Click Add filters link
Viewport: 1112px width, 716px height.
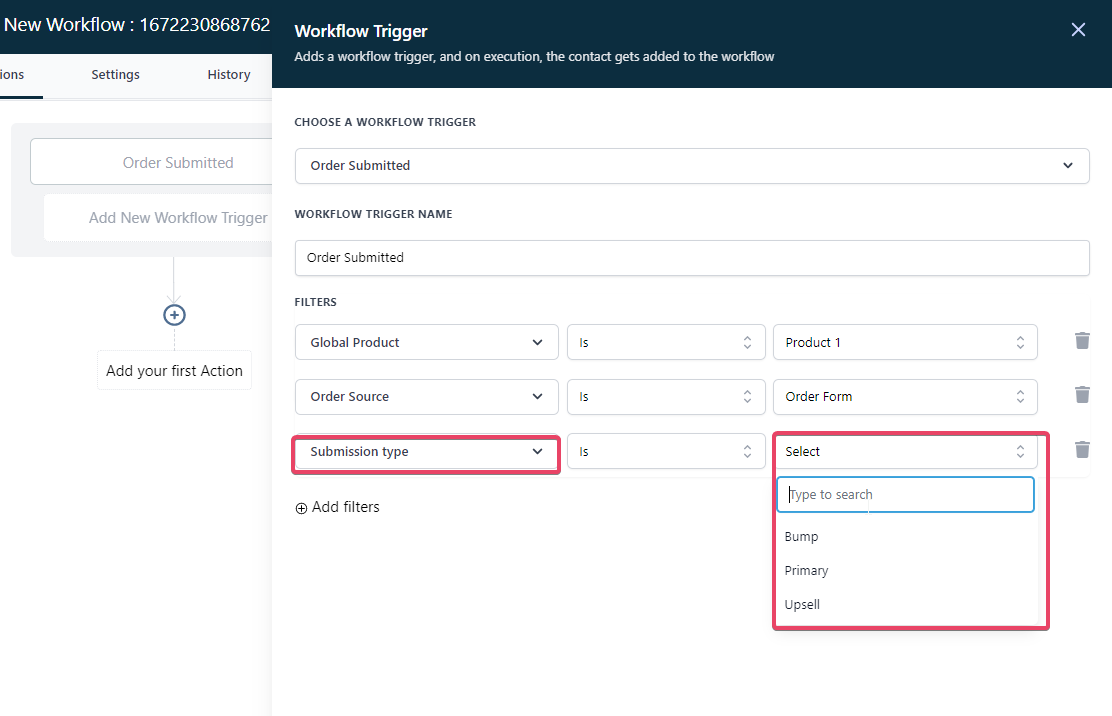point(337,507)
